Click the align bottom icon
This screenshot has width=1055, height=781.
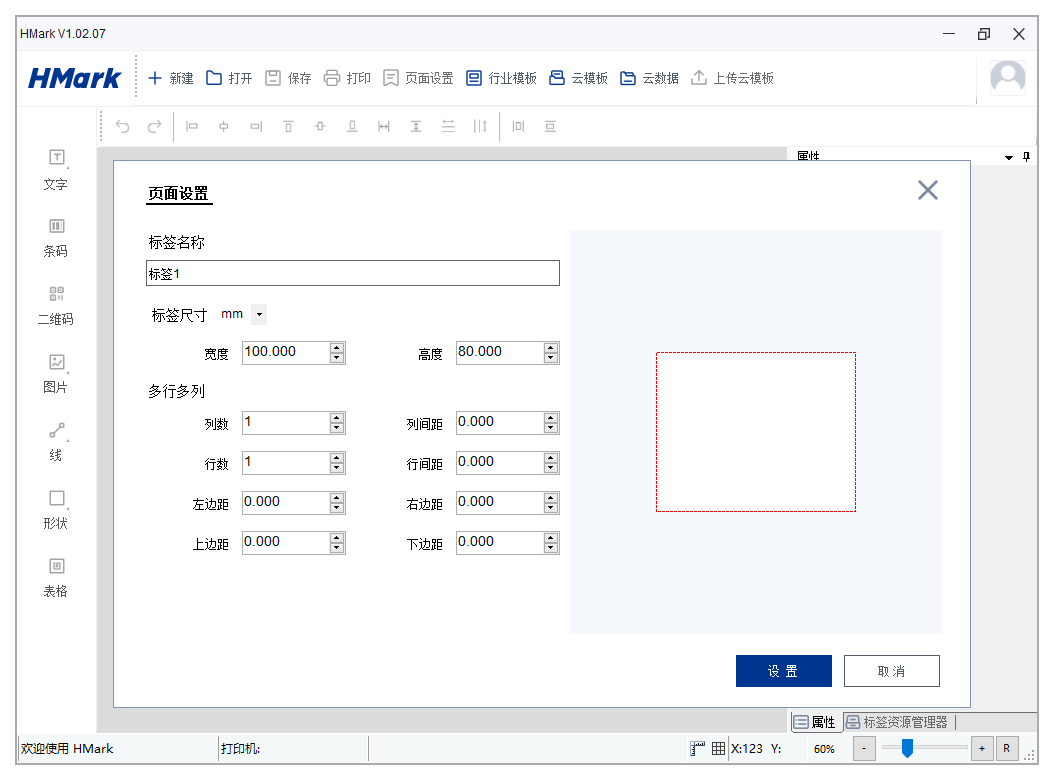click(x=352, y=126)
